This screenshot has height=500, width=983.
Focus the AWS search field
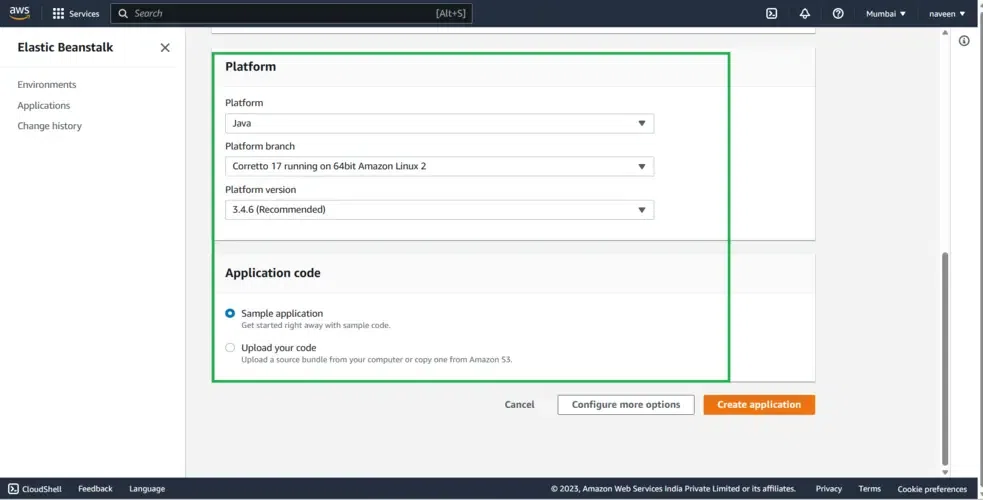tap(292, 13)
